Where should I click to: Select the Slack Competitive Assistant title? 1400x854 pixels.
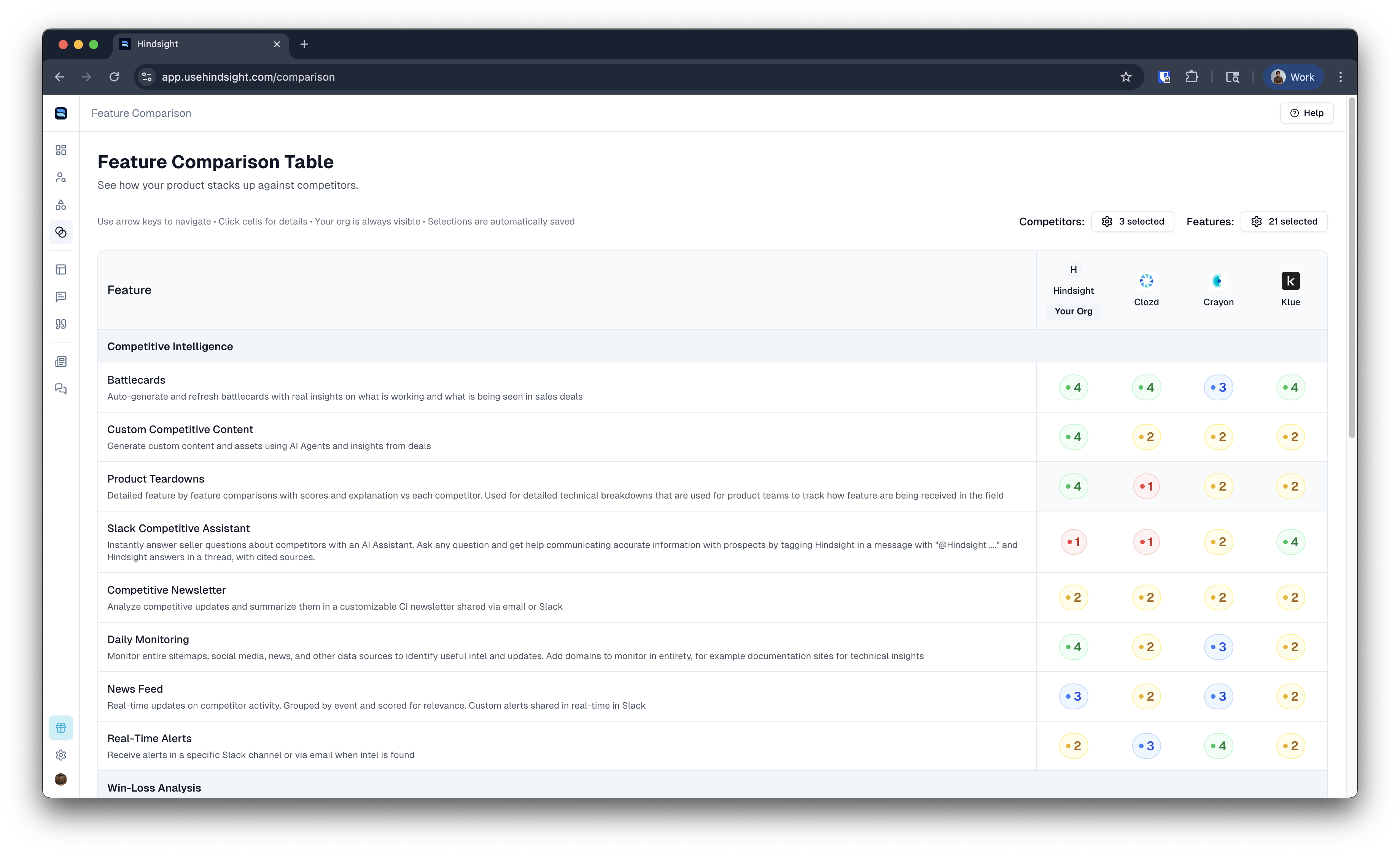tap(178, 529)
